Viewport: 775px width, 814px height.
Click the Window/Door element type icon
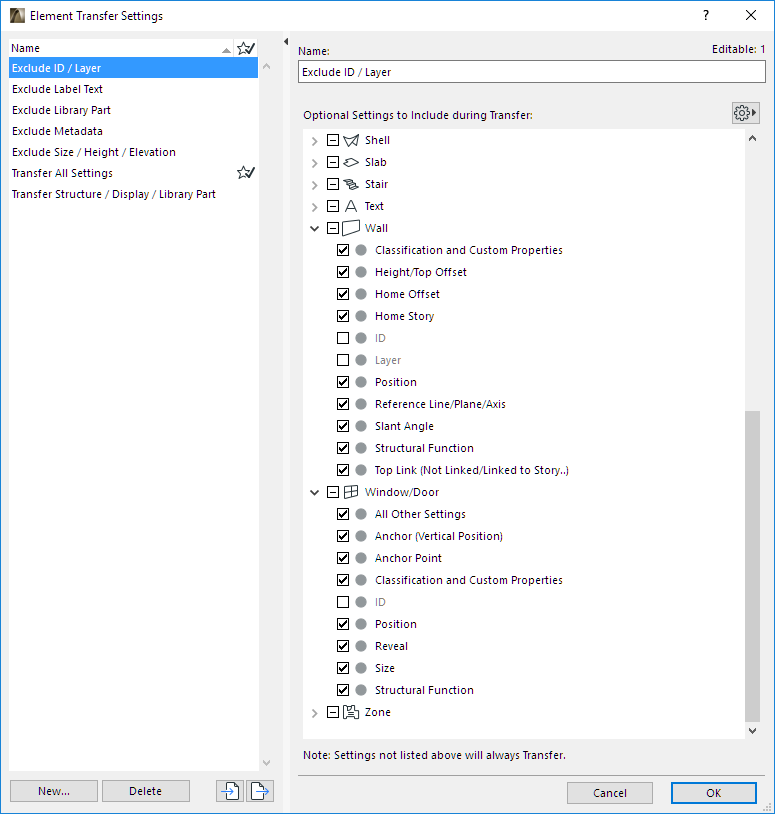click(351, 492)
